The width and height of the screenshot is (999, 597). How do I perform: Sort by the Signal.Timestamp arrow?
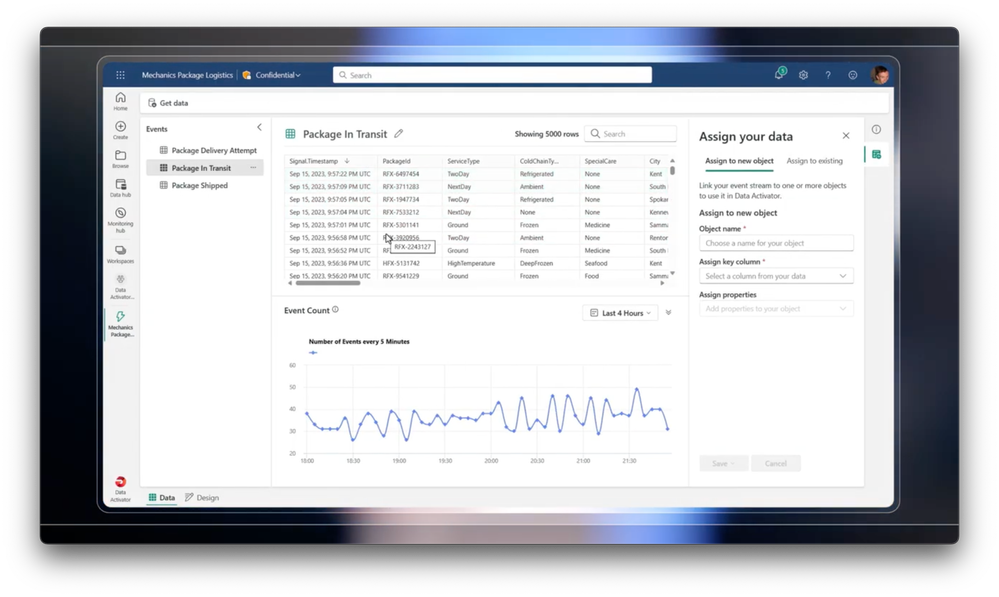[347, 161]
